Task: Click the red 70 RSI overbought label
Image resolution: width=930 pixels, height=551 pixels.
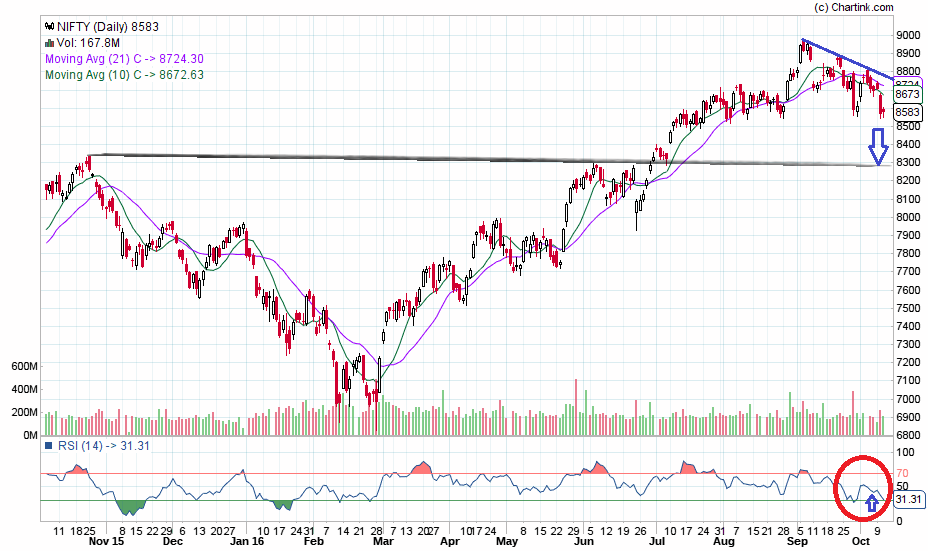Action: tap(902, 473)
